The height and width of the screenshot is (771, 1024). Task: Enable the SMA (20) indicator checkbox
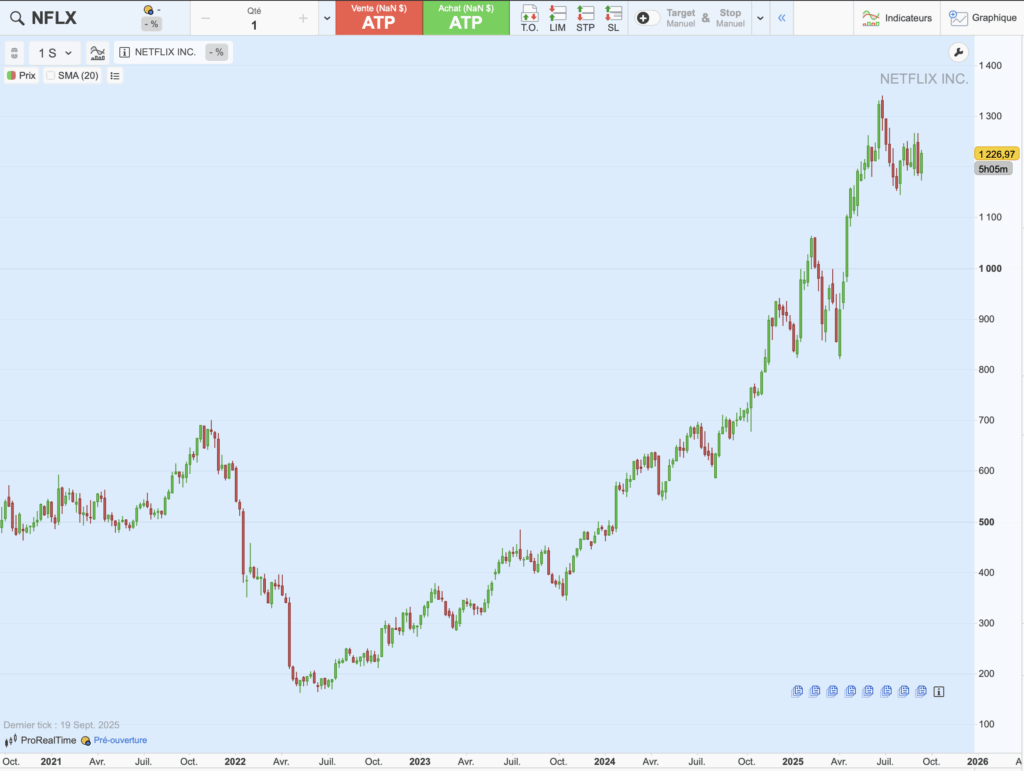[x=49, y=75]
